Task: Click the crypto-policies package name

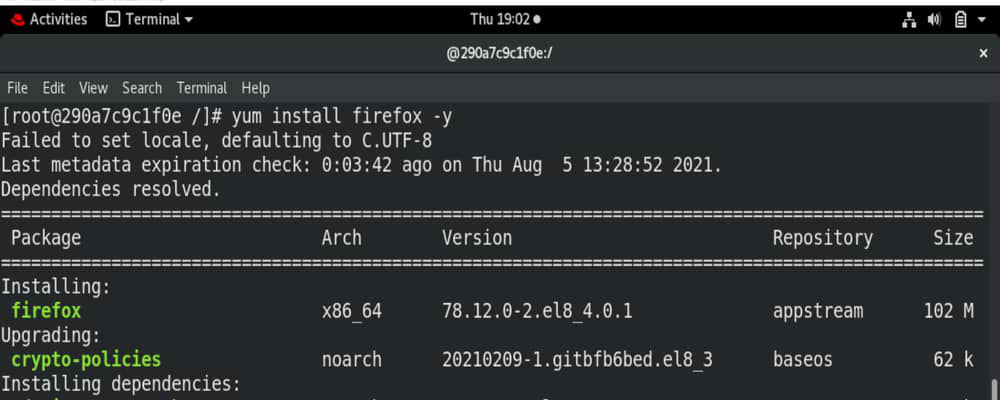Action: (86, 360)
